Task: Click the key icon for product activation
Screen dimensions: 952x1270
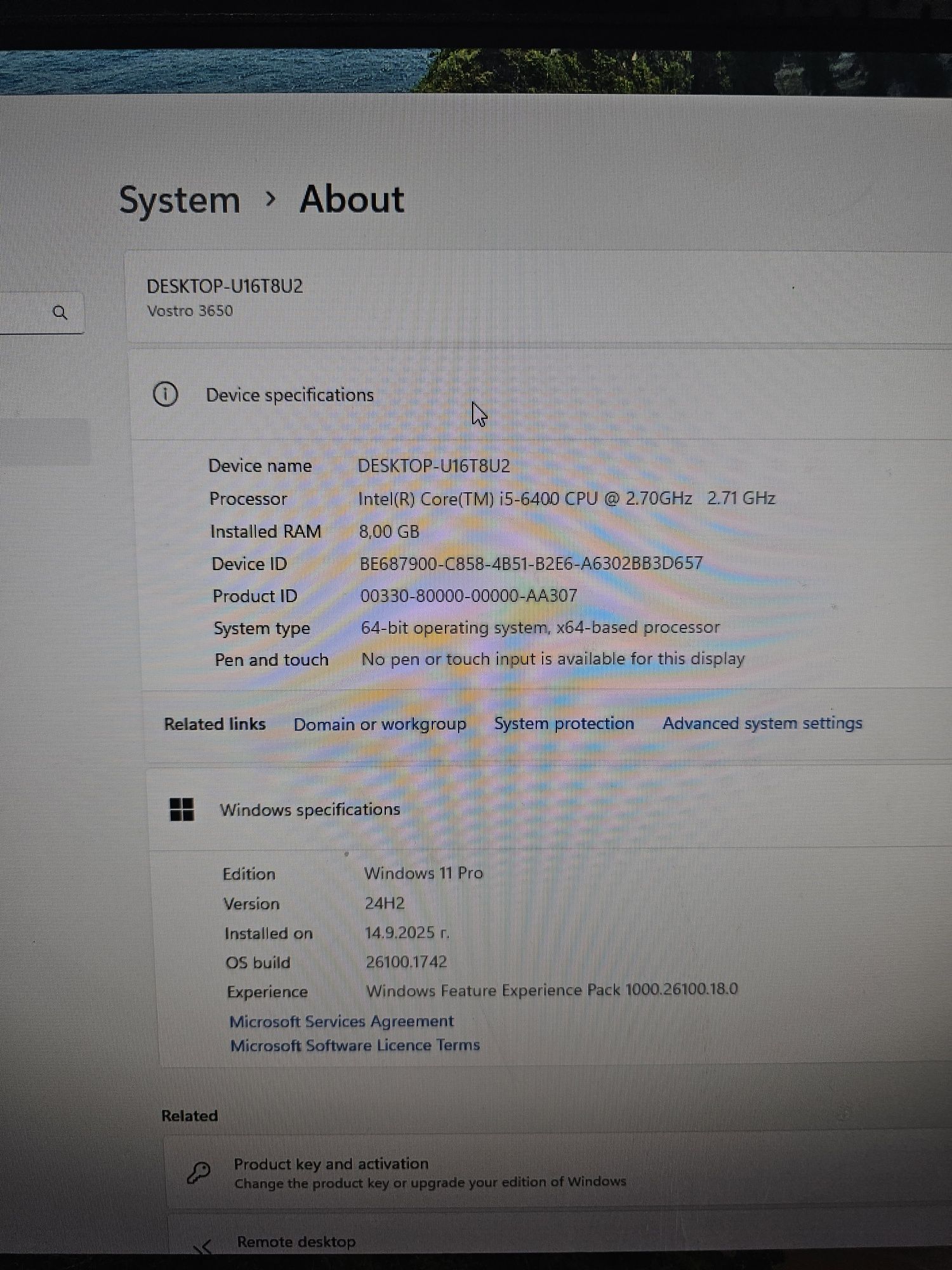Action: 199,1172
